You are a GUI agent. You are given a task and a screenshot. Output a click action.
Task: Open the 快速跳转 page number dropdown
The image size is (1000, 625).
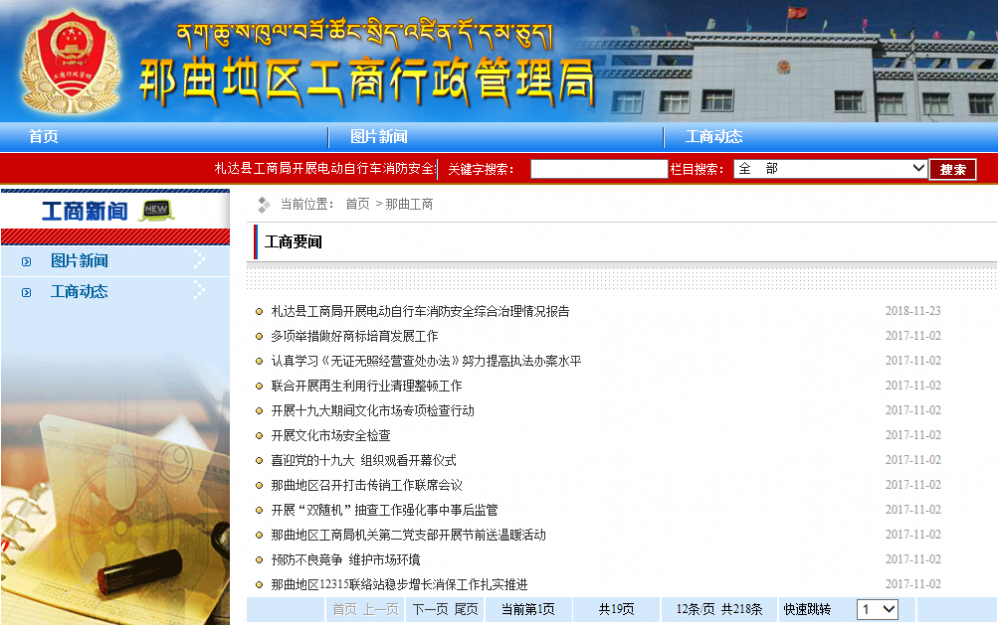878,608
